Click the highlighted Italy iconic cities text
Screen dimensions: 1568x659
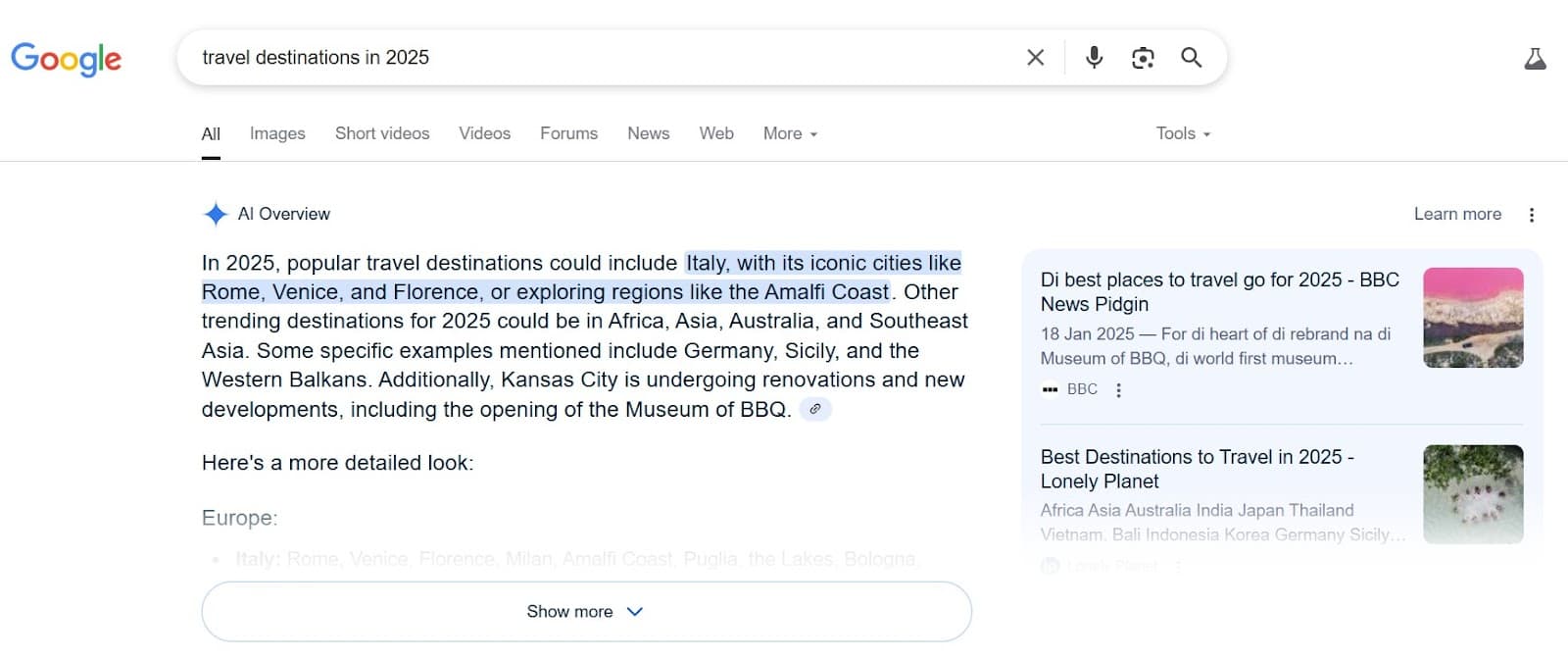[x=581, y=278]
